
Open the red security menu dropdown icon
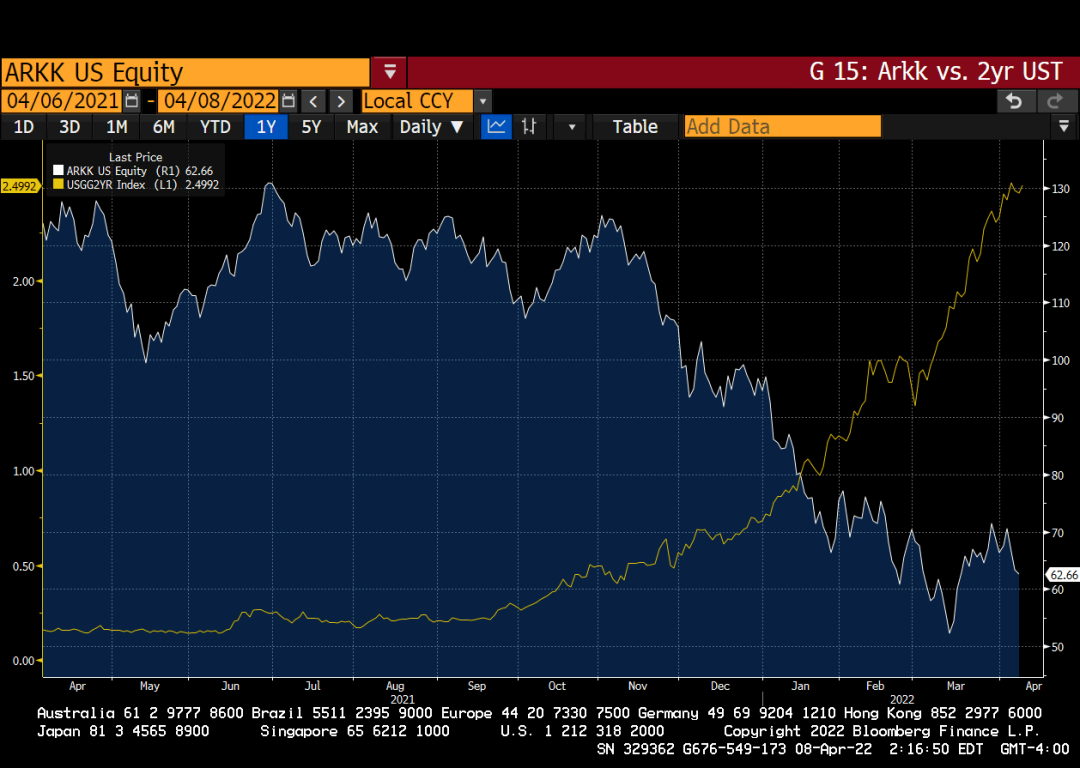[x=389, y=72]
